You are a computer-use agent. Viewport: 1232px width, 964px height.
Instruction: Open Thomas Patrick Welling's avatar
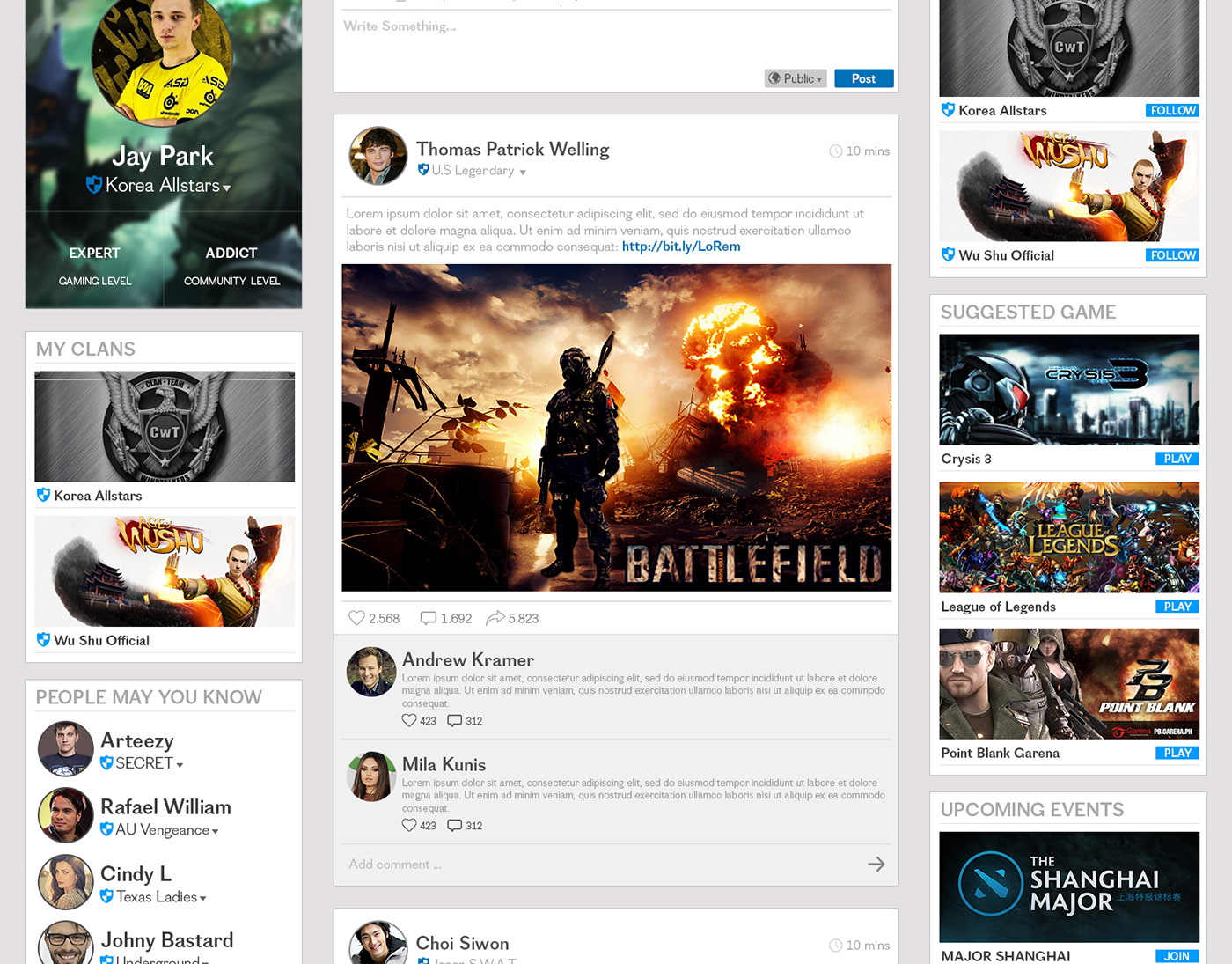[378, 156]
